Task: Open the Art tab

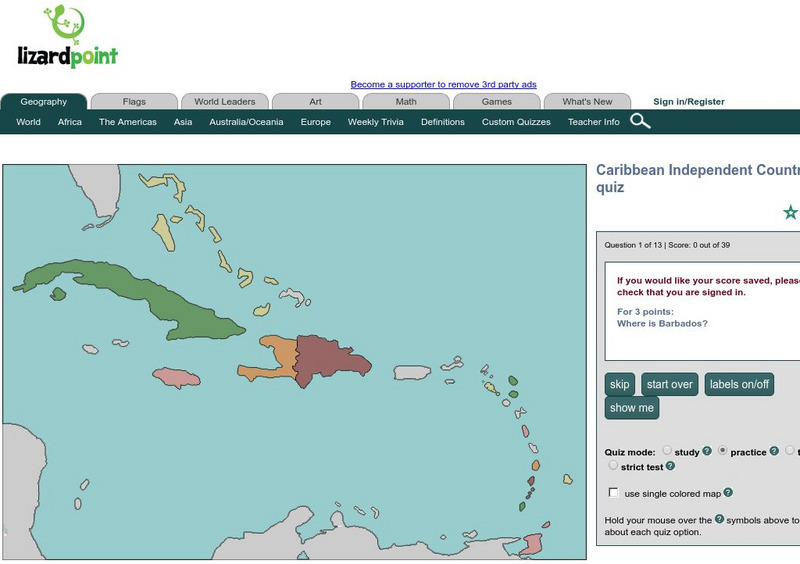Action: (x=315, y=102)
